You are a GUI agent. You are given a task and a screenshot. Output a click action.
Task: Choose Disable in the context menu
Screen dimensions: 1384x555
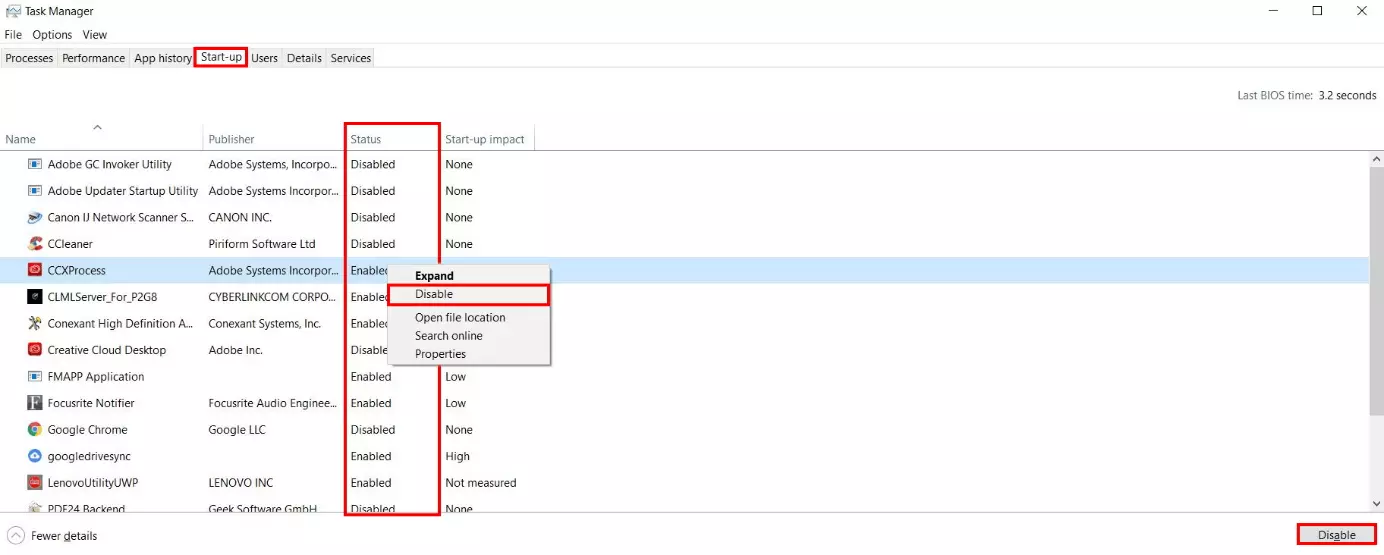click(469, 294)
